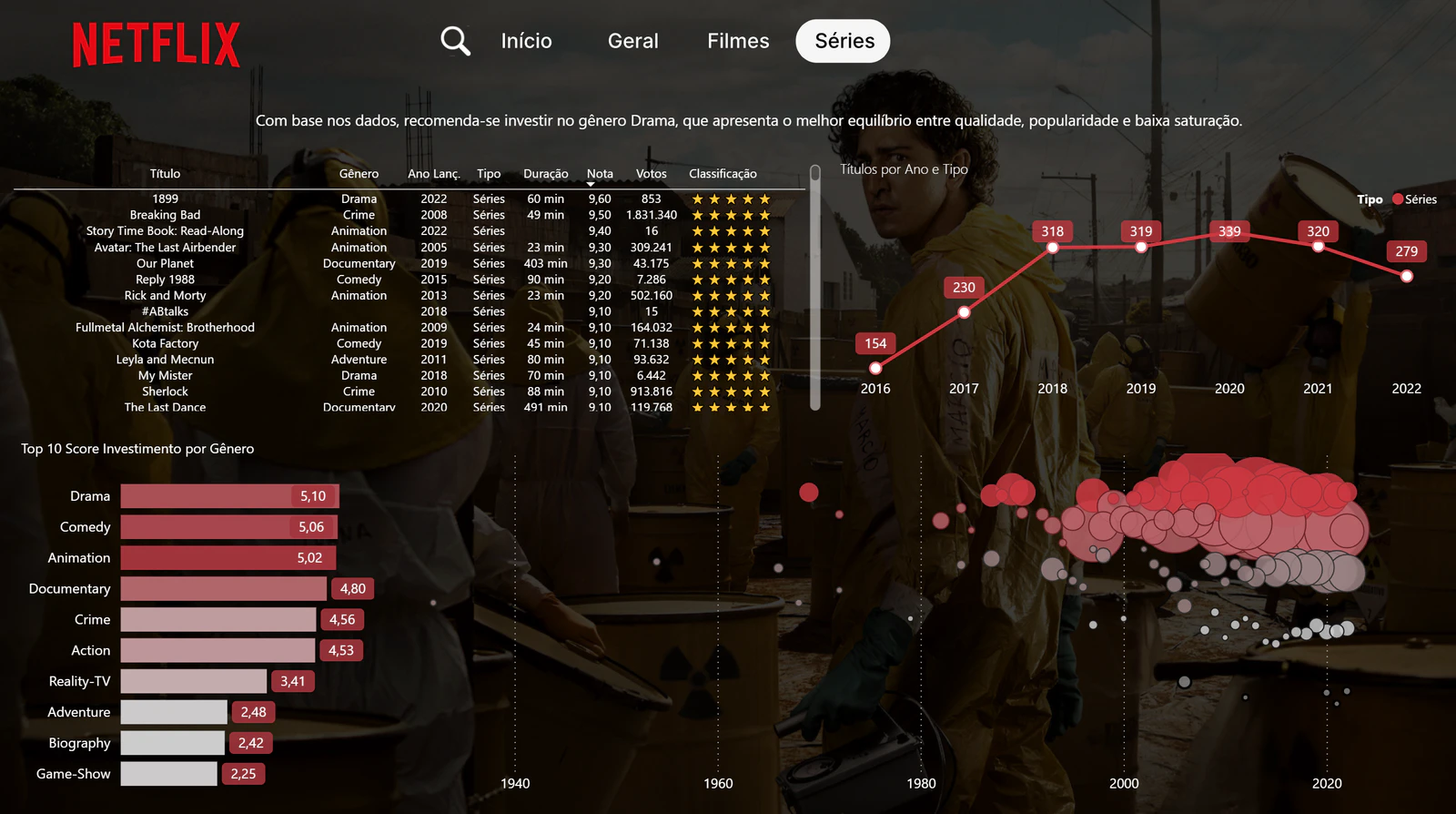Screen dimensions: 1456x814
Task: Click the Rick and Morty title
Action: (x=165, y=296)
